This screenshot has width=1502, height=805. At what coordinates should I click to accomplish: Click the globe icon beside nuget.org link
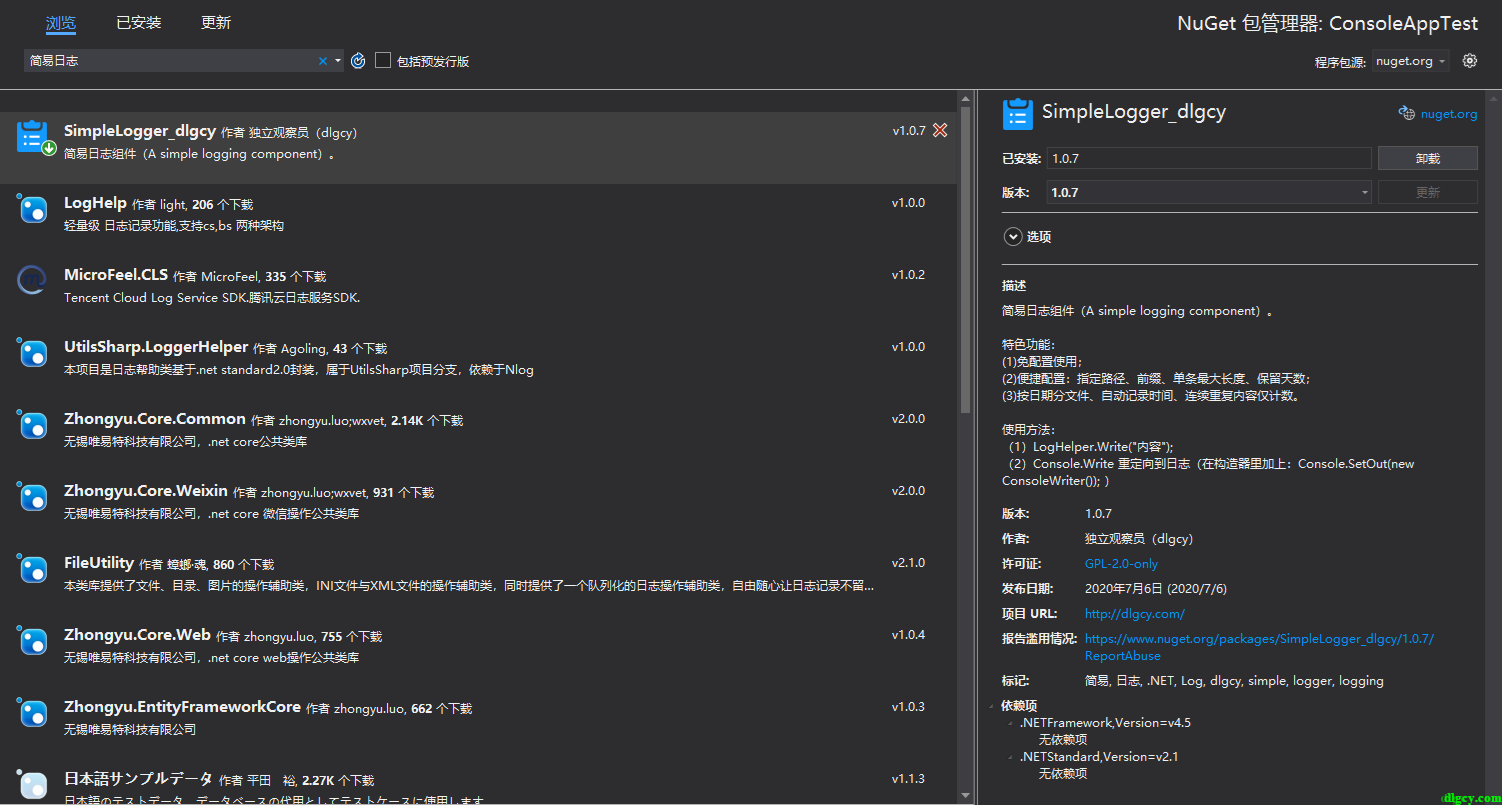[1407, 114]
